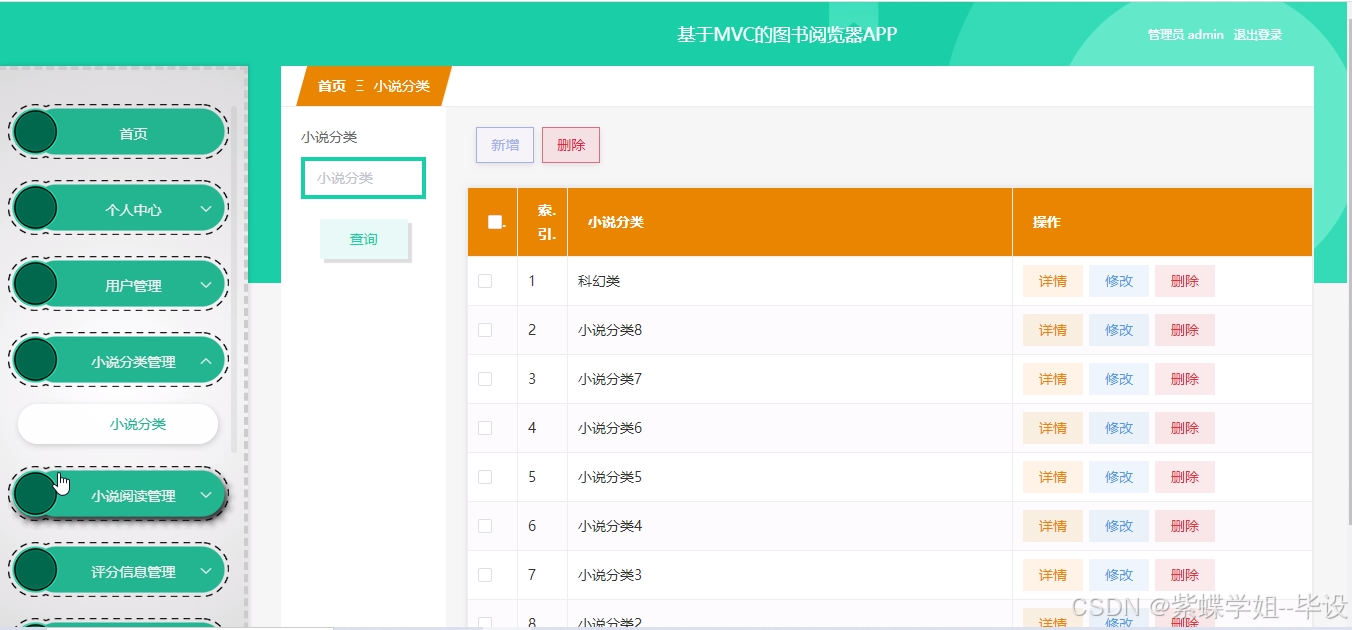Toggle the select-all checkbox in table header

coord(494,222)
